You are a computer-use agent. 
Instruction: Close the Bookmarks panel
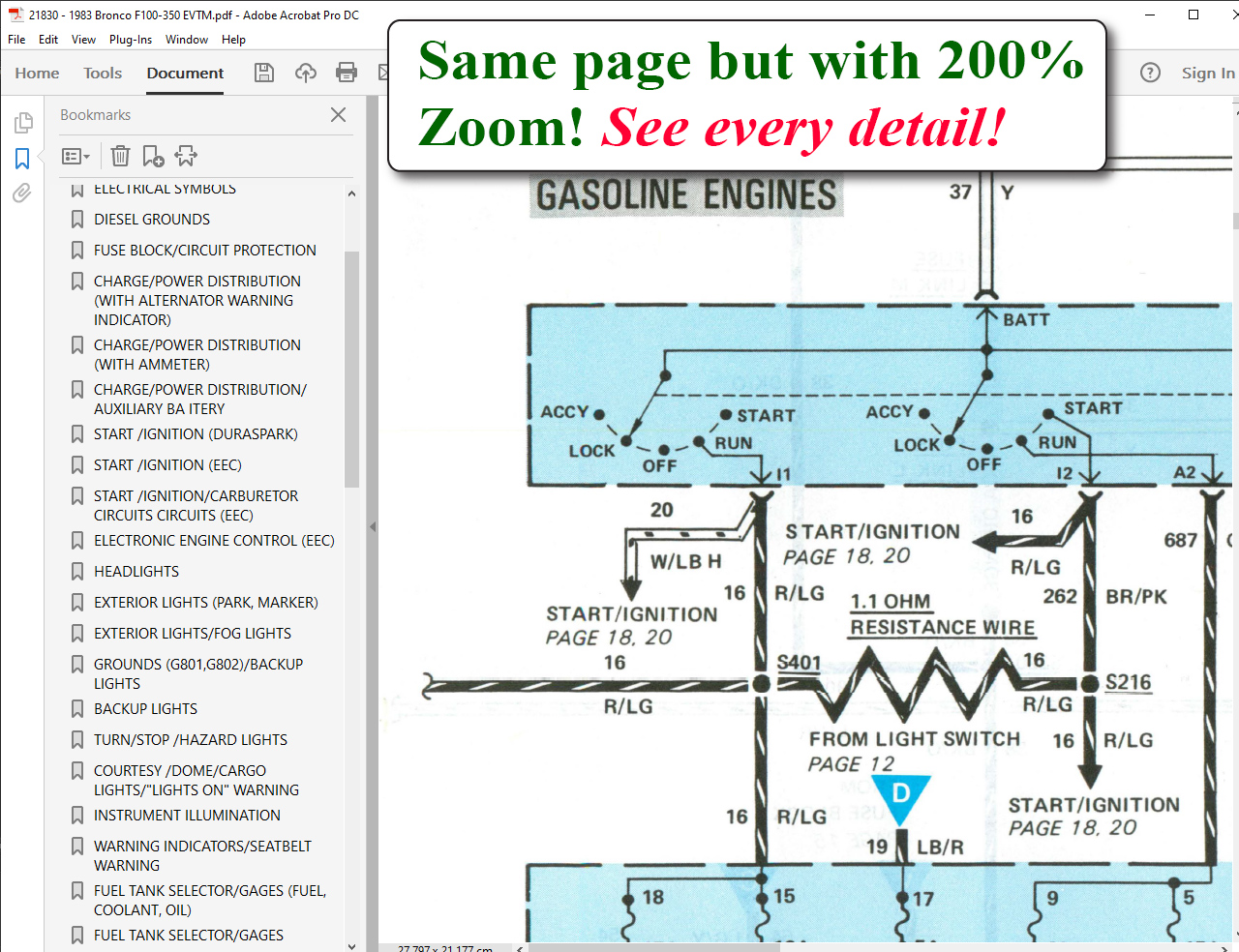[338, 115]
